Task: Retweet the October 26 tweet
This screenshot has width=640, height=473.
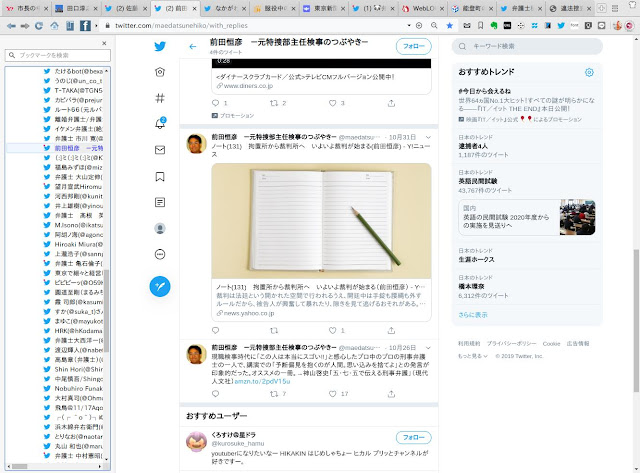Action: (274, 394)
